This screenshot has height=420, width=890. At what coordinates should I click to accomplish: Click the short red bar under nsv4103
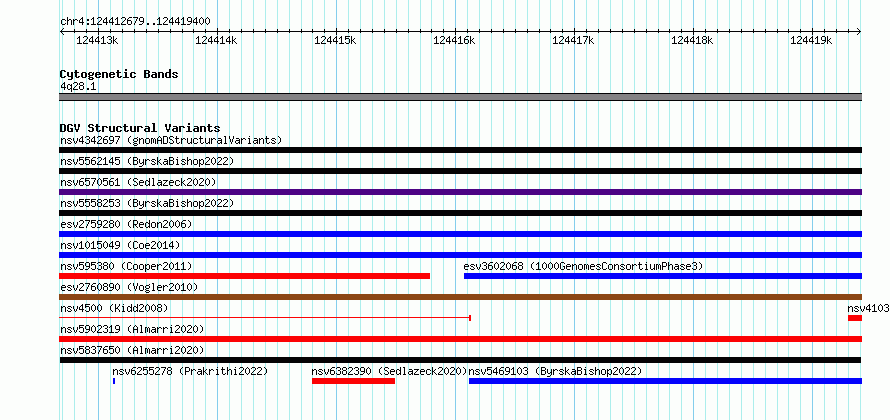[x=855, y=318]
